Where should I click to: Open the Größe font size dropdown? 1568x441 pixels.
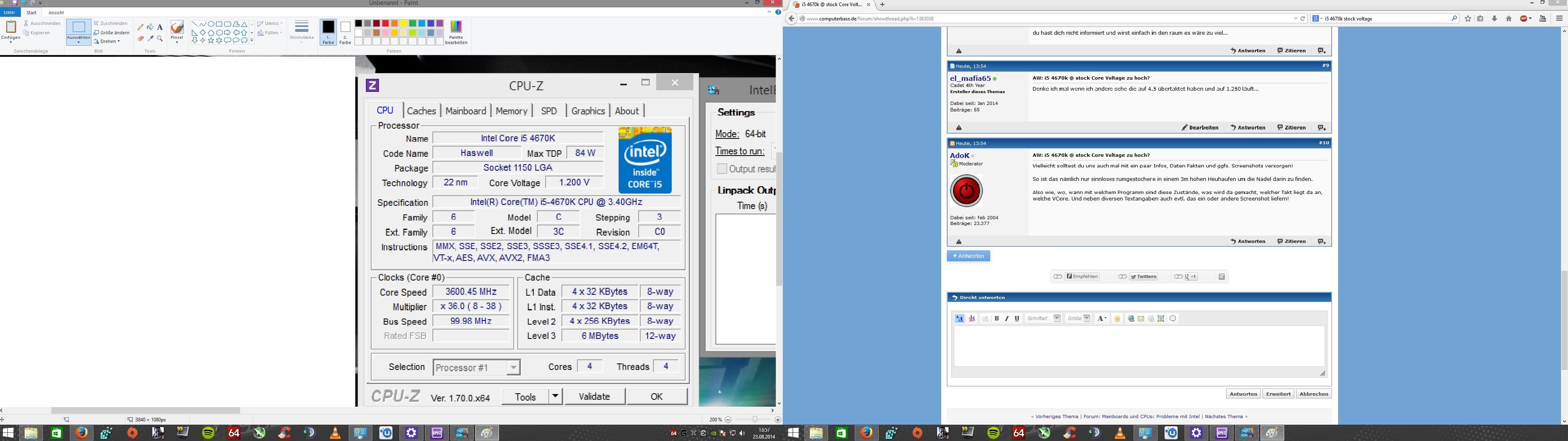(x=1078, y=319)
